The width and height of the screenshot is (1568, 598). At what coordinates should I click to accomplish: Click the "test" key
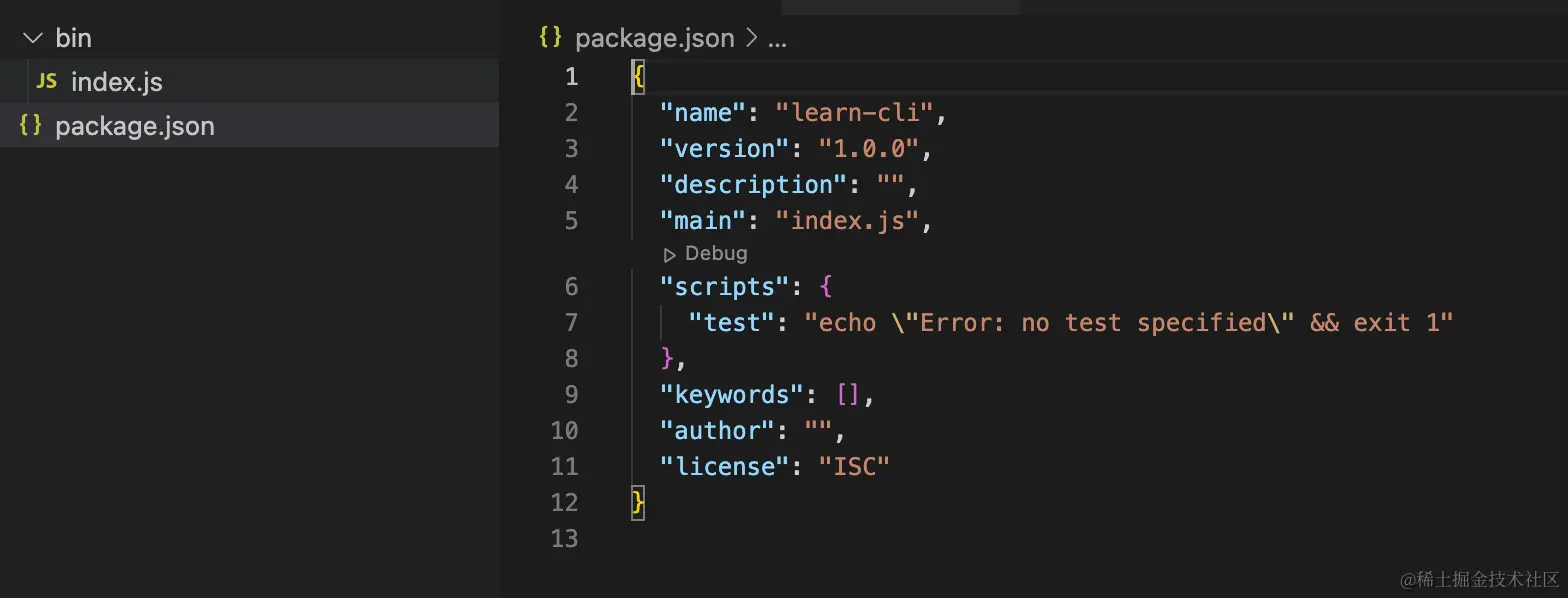732,323
